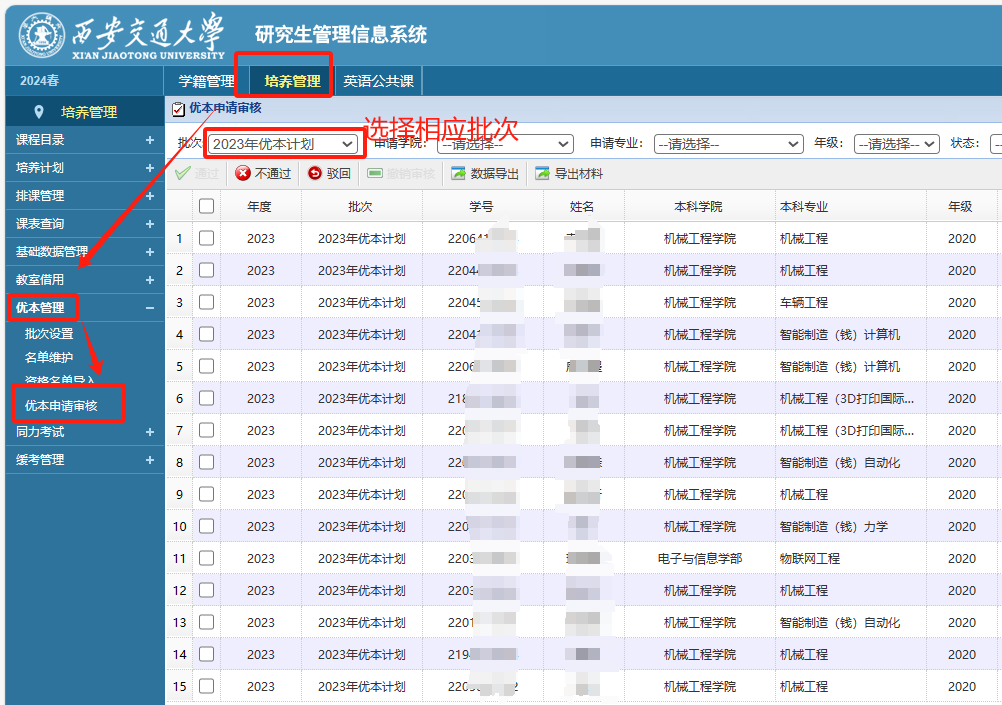Click the green check 通过 icon
Image resolution: width=1002 pixels, height=705 pixels.
click(183, 173)
